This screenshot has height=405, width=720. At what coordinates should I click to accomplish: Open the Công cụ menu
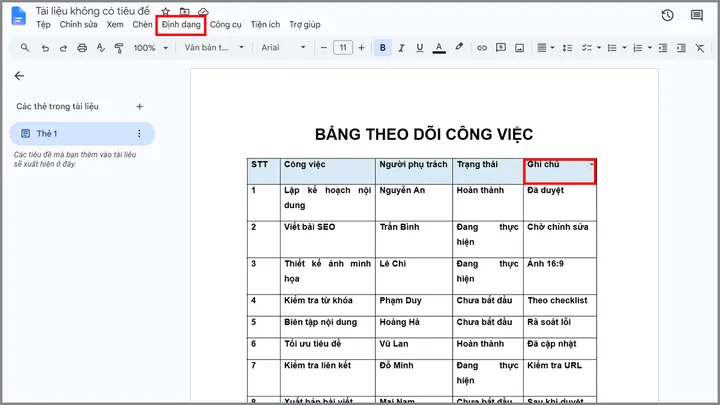(x=225, y=24)
